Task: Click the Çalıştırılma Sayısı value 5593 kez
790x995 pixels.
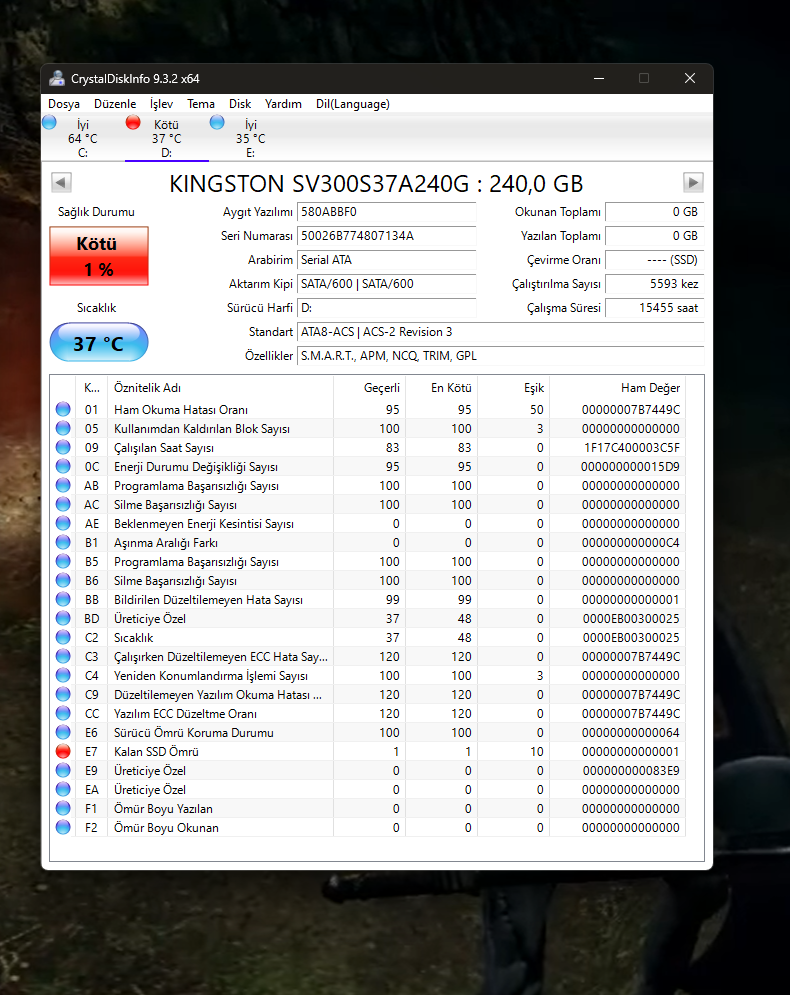Action: pos(654,284)
